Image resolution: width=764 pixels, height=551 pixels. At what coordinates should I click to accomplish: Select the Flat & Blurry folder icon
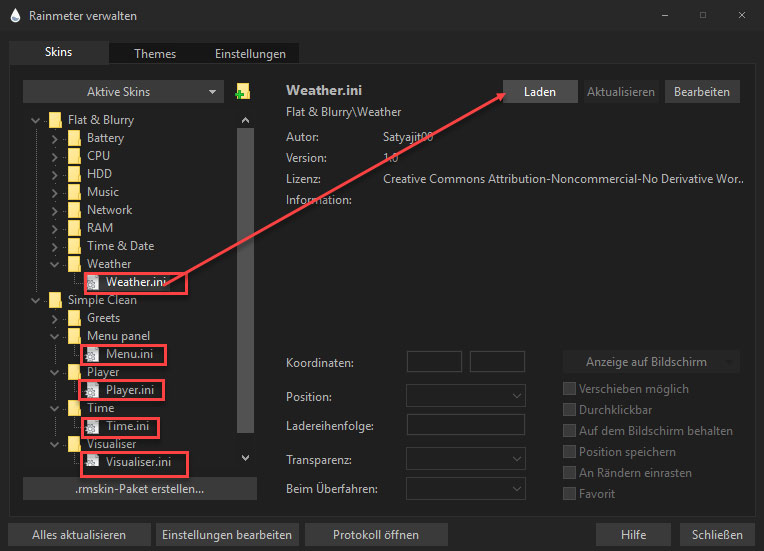click(x=56, y=120)
